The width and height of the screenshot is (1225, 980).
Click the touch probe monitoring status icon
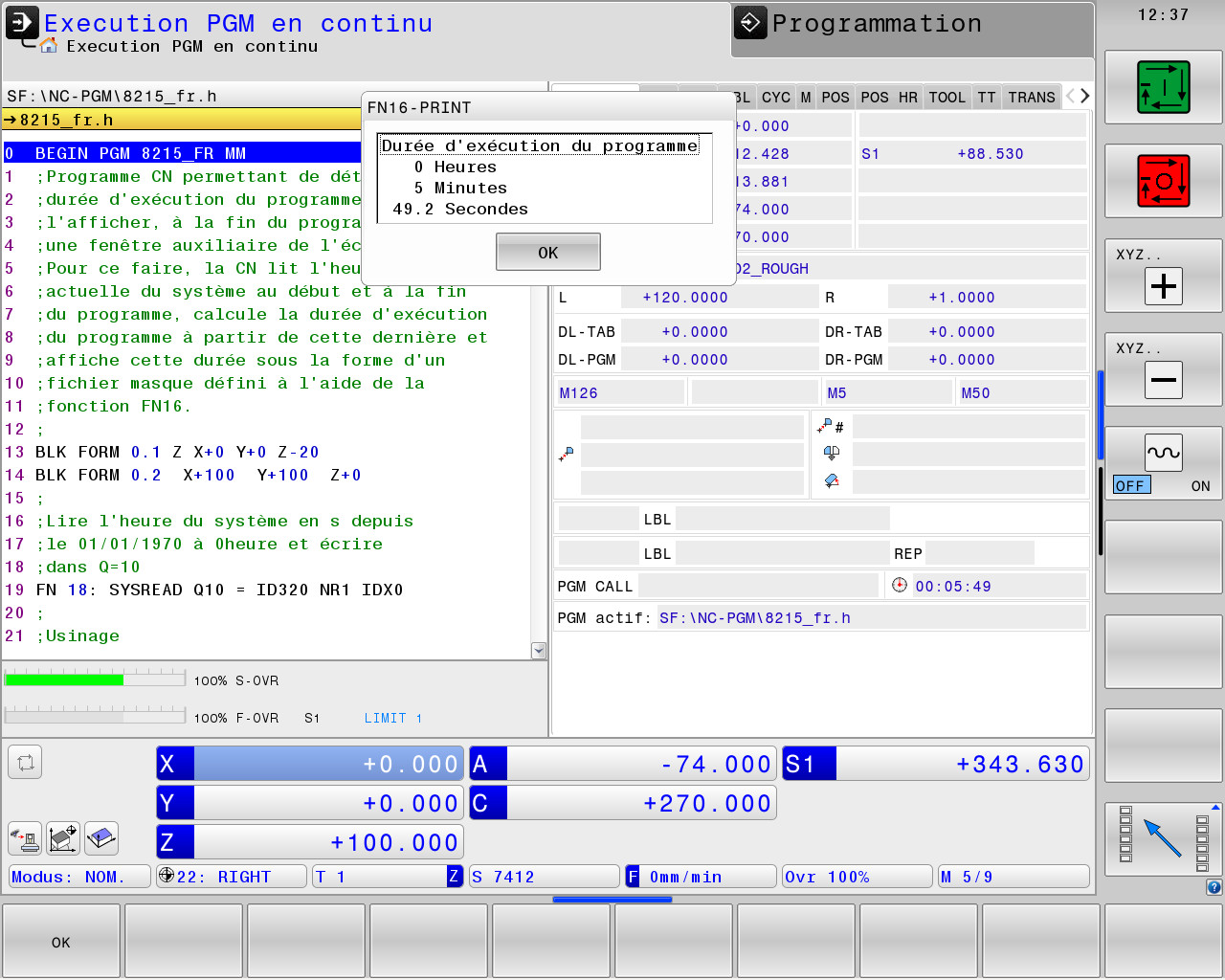click(25, 839)
